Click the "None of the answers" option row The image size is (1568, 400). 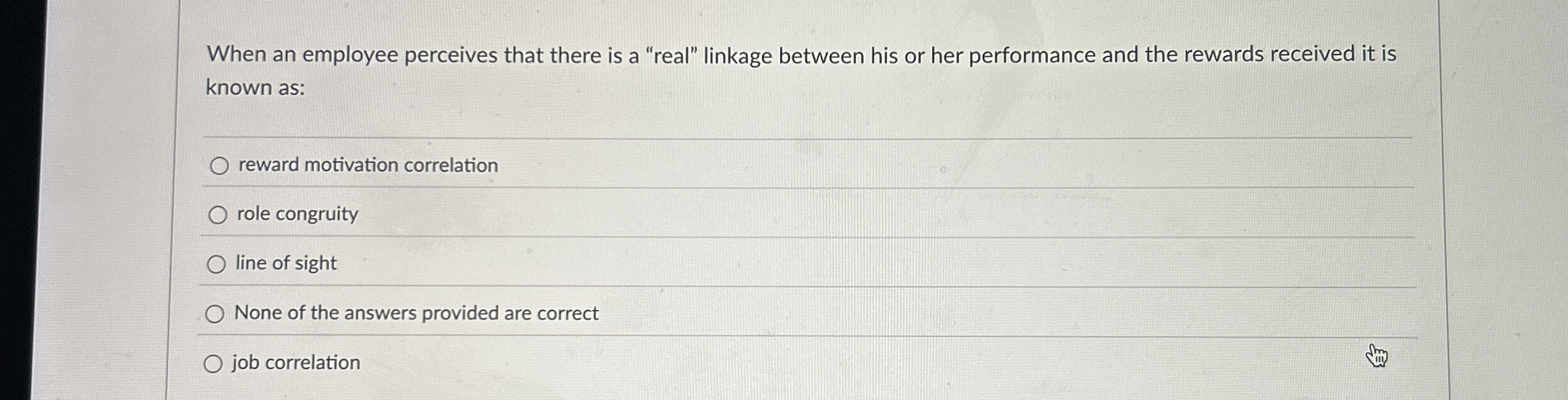[x=416, y=313]
